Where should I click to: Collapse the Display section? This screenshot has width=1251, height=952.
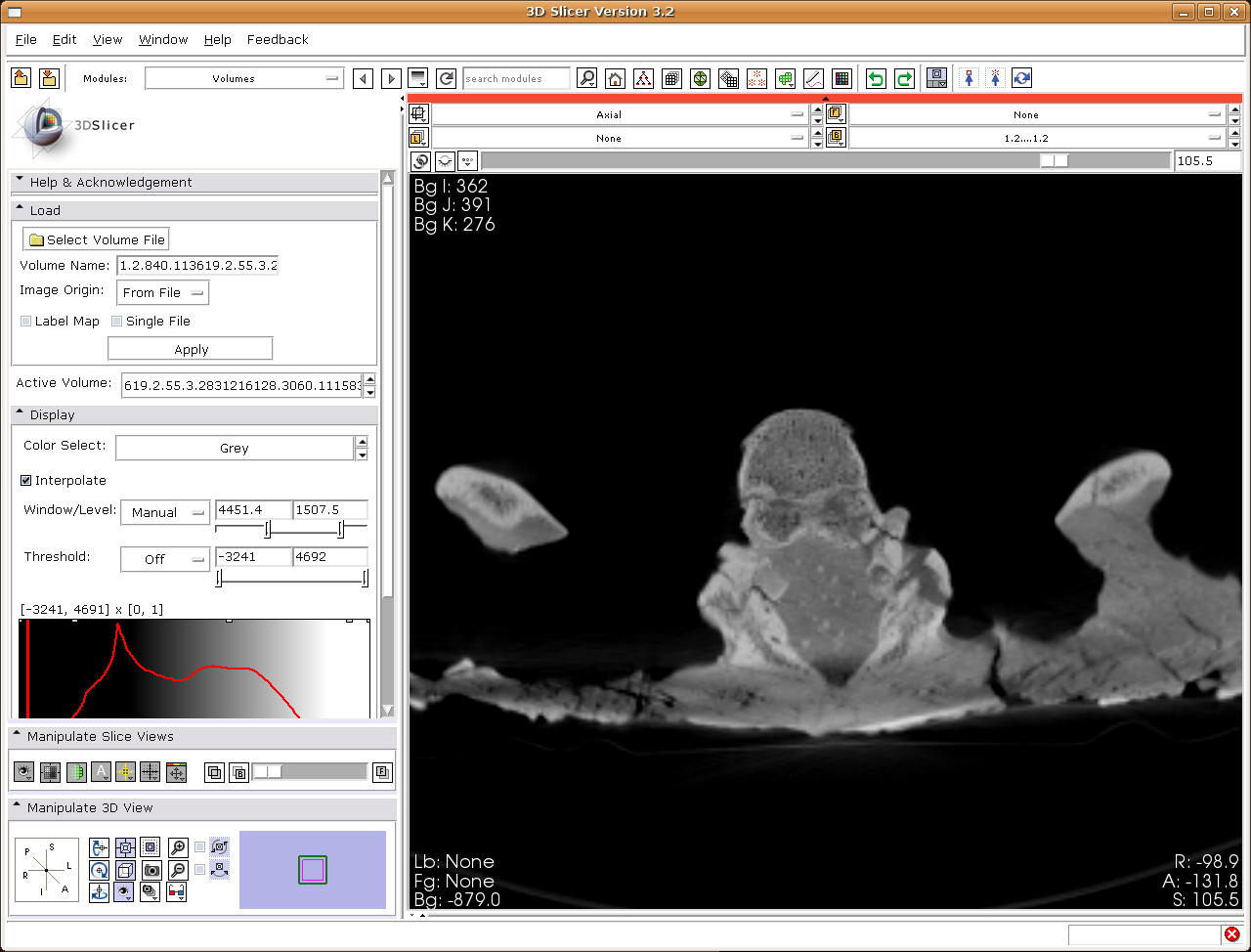click(x=194, y=414)
